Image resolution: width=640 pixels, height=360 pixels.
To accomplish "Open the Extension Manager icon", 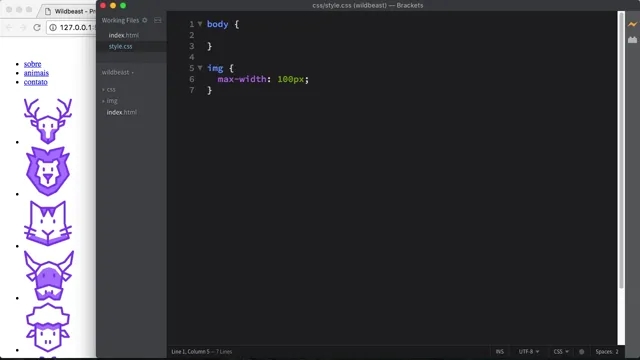I will (x=632, y=40).
